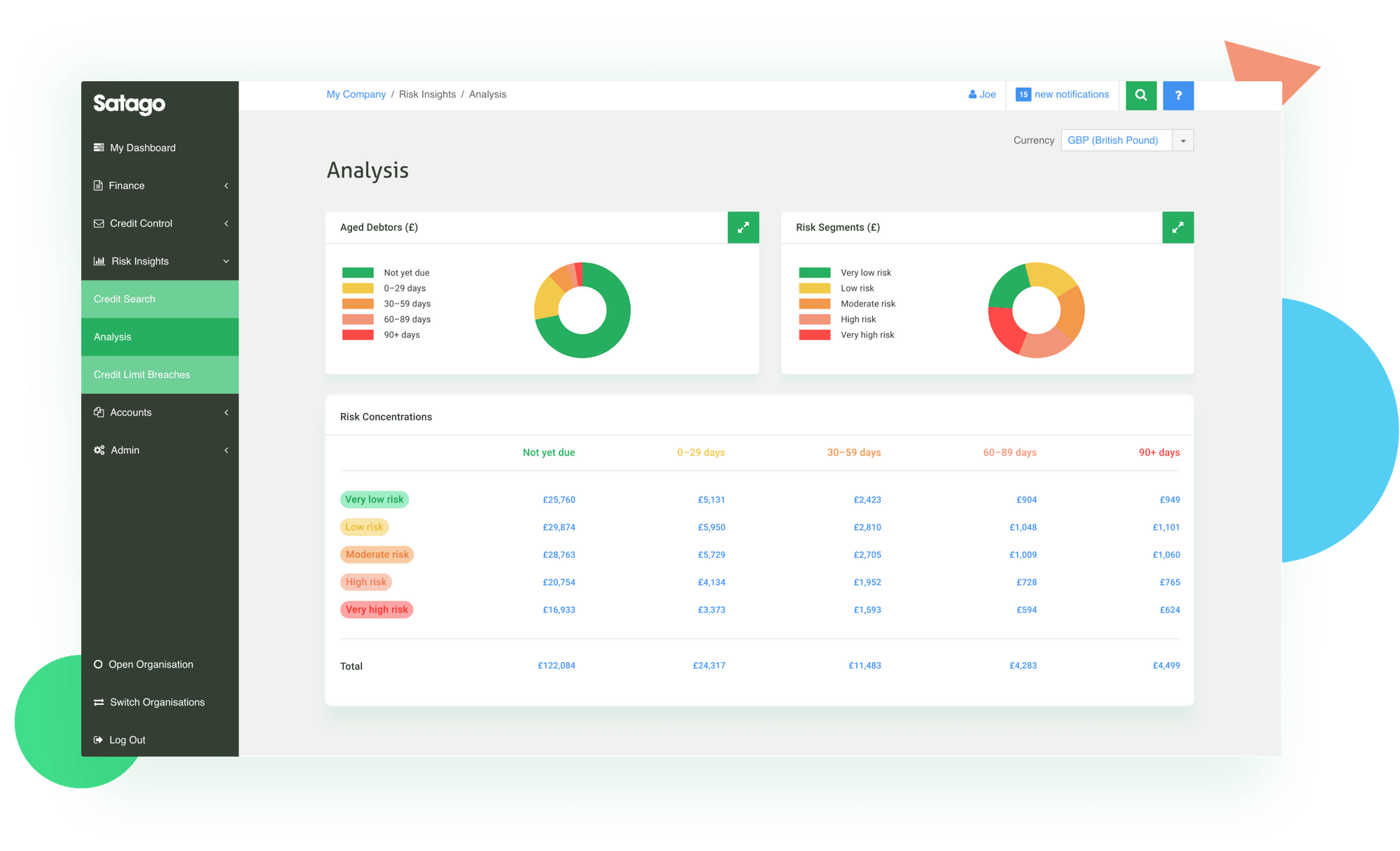Open the Credit Search submenu item
1400x851 pixels.
[160, 299]
